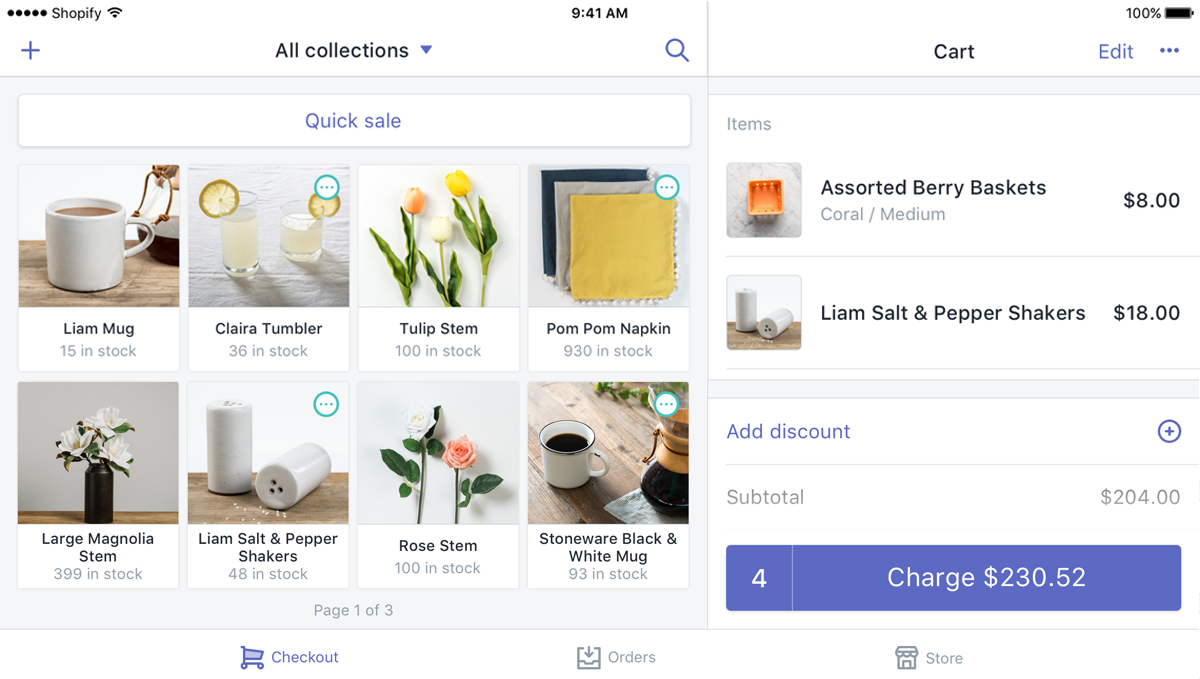Tap the Add discount link

[x=788, y=431]
